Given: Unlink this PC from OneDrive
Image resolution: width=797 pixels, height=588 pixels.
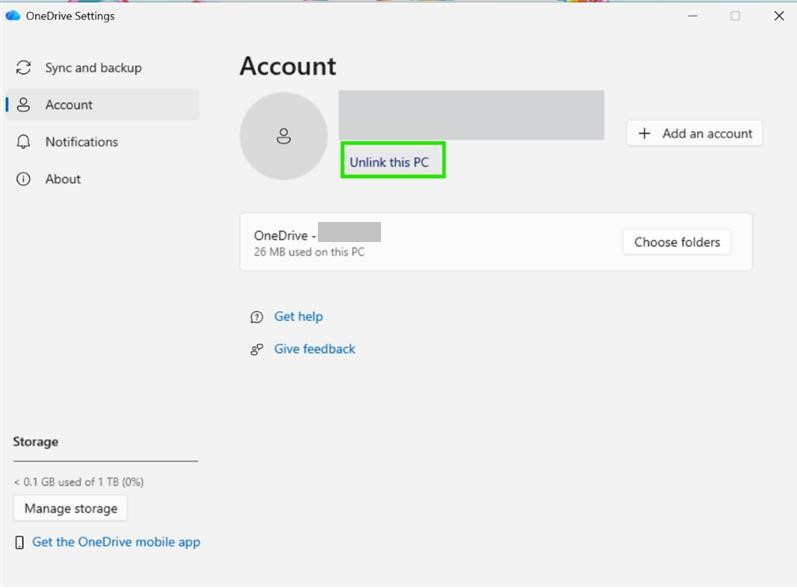Looking at the screenshot, I should [x=389, y=162].
